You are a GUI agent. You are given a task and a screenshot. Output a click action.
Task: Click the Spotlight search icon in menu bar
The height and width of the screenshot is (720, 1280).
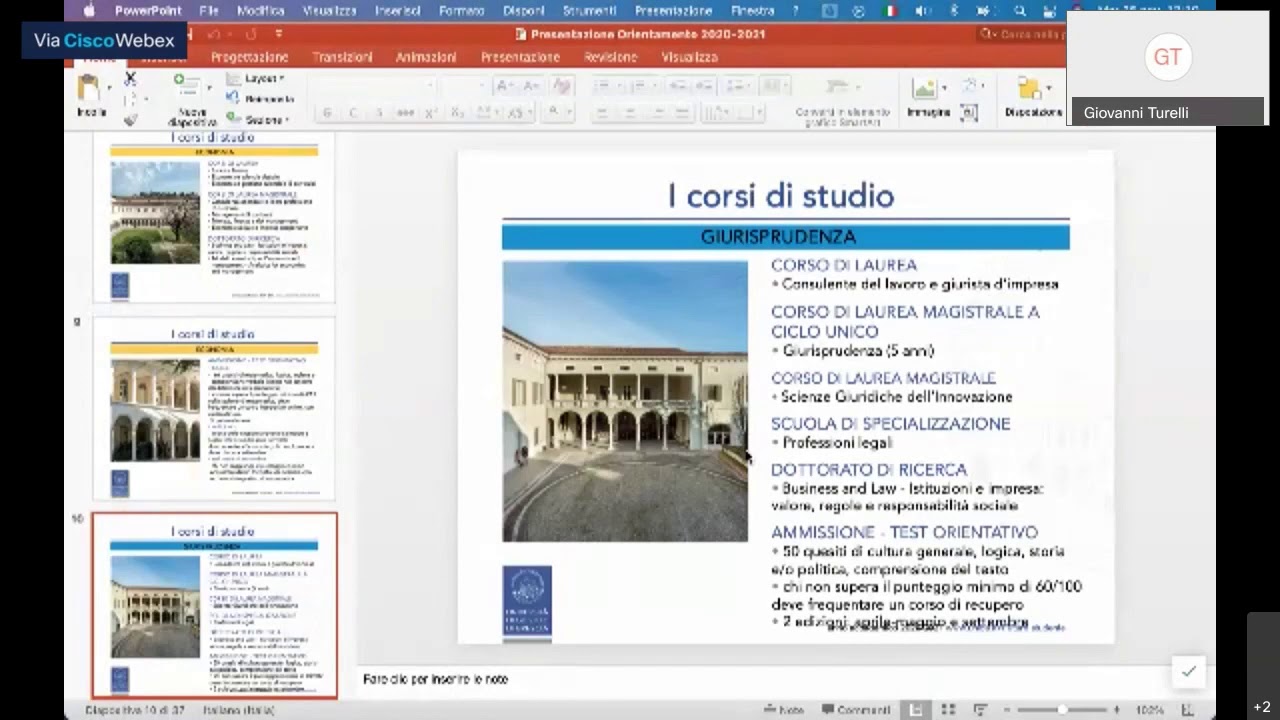click(1019, 10)
